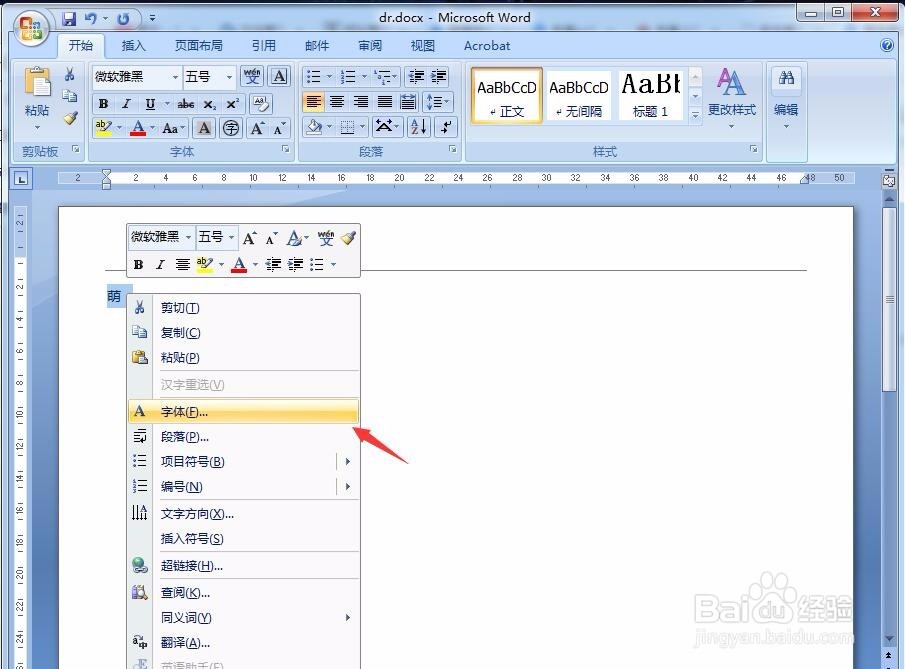
Task: Expand paragraph dialog launcher in 段落 group
Action: click(x=452, y=149)
